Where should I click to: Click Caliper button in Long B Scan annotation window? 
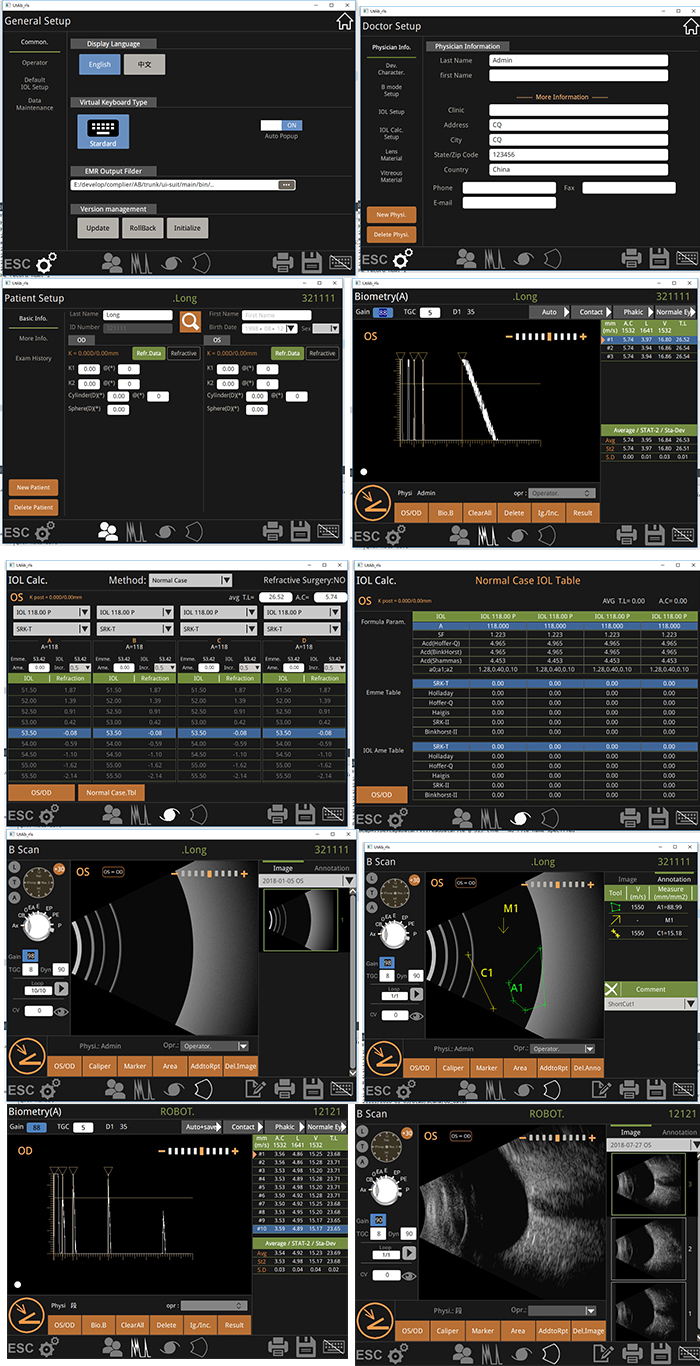tap(451, 1068)
